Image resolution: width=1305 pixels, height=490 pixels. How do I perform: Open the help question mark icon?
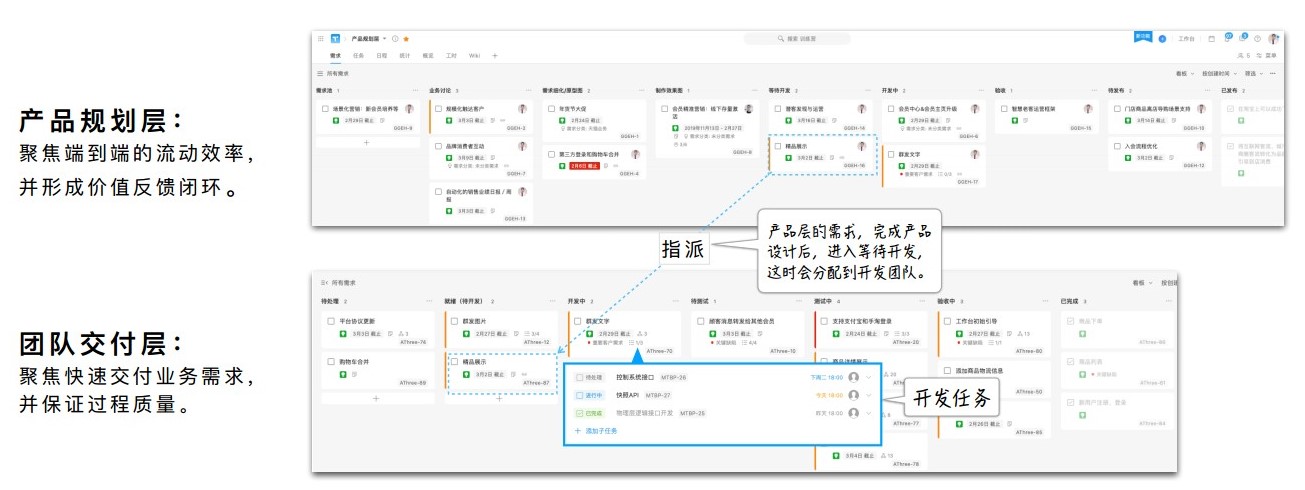coord(1257,39)
